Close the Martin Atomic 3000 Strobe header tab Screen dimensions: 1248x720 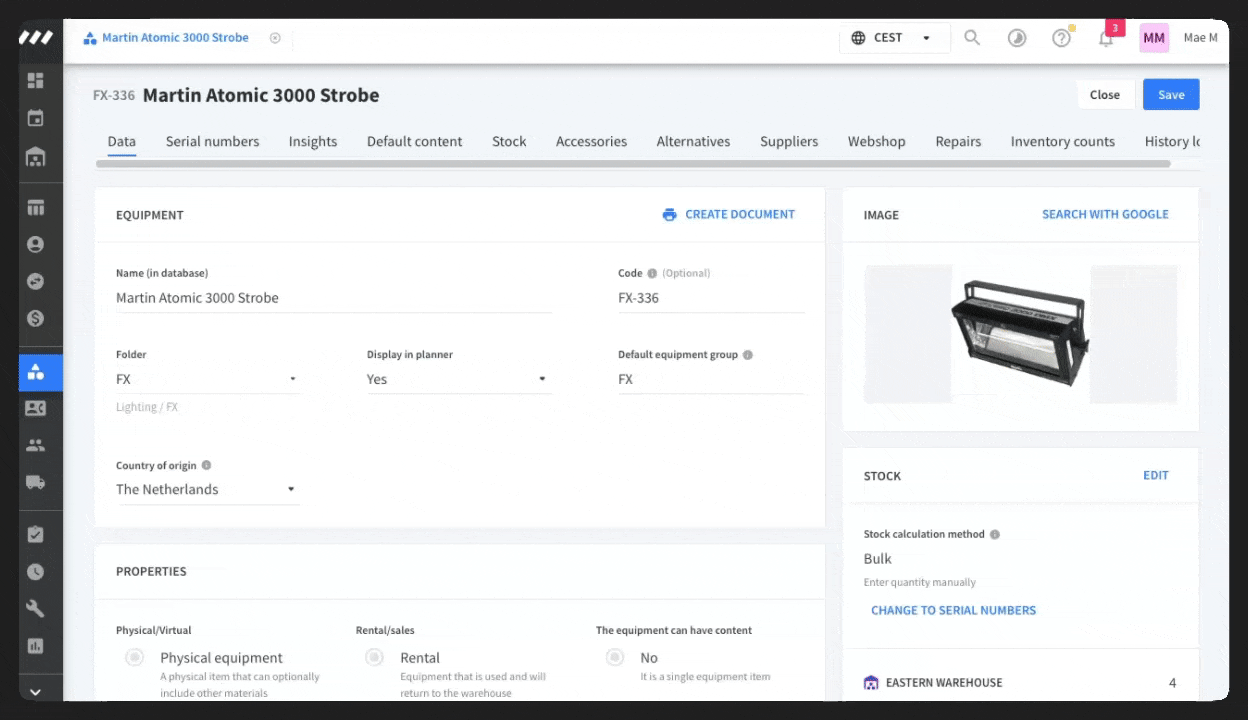click(275, 38)
